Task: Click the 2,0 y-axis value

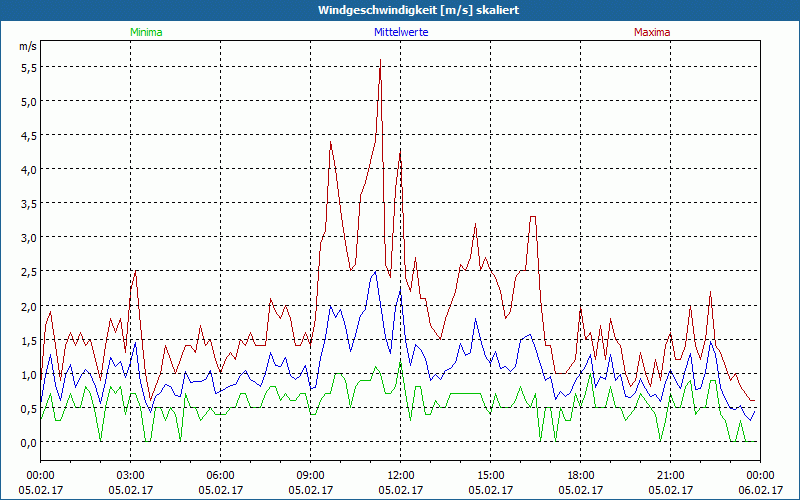Action: tap(29, 307)
